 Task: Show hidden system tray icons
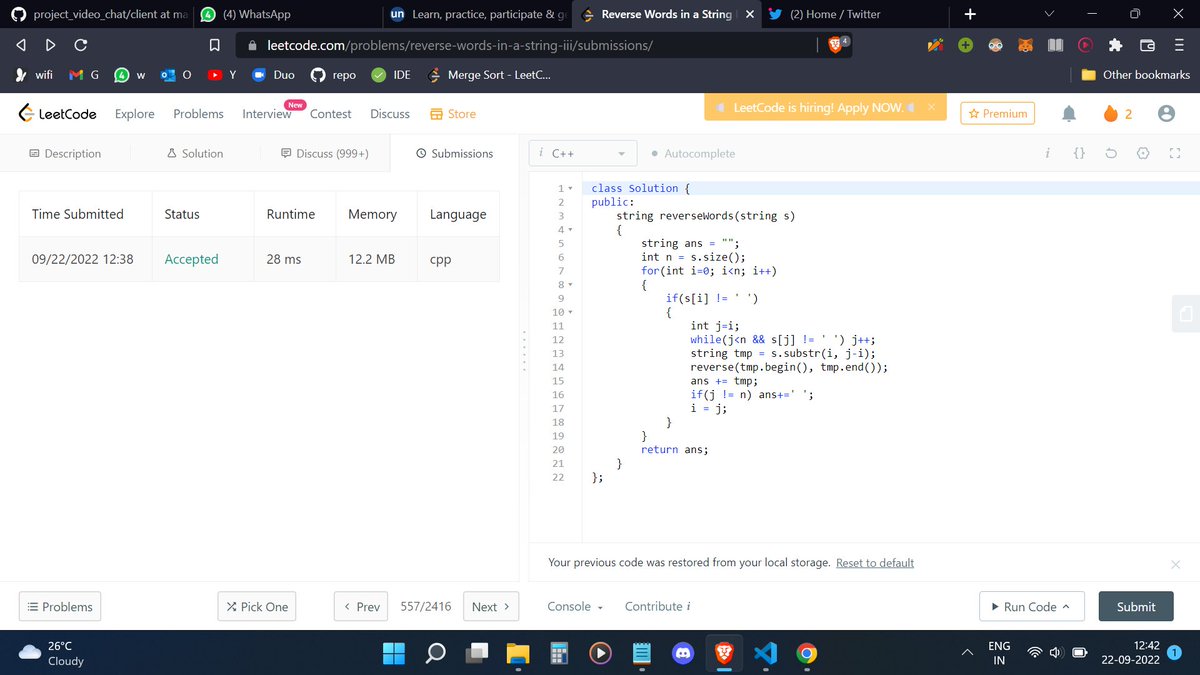click(x=967, y=653)
